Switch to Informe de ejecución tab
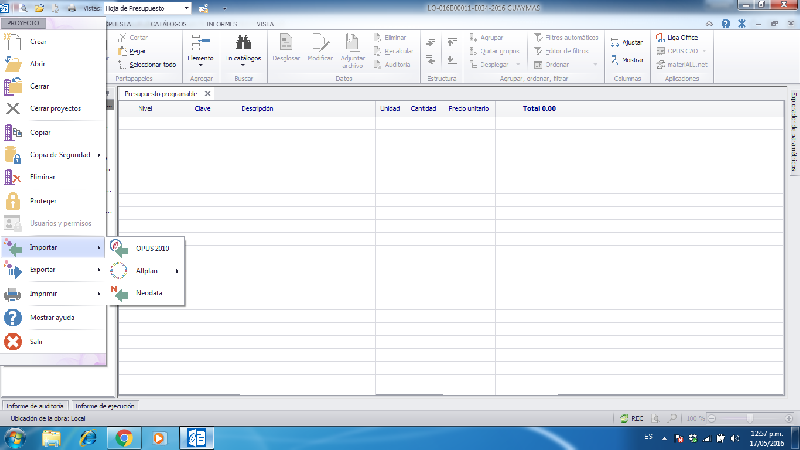This screenshot has height=450, width=800. tap(104, 406)
